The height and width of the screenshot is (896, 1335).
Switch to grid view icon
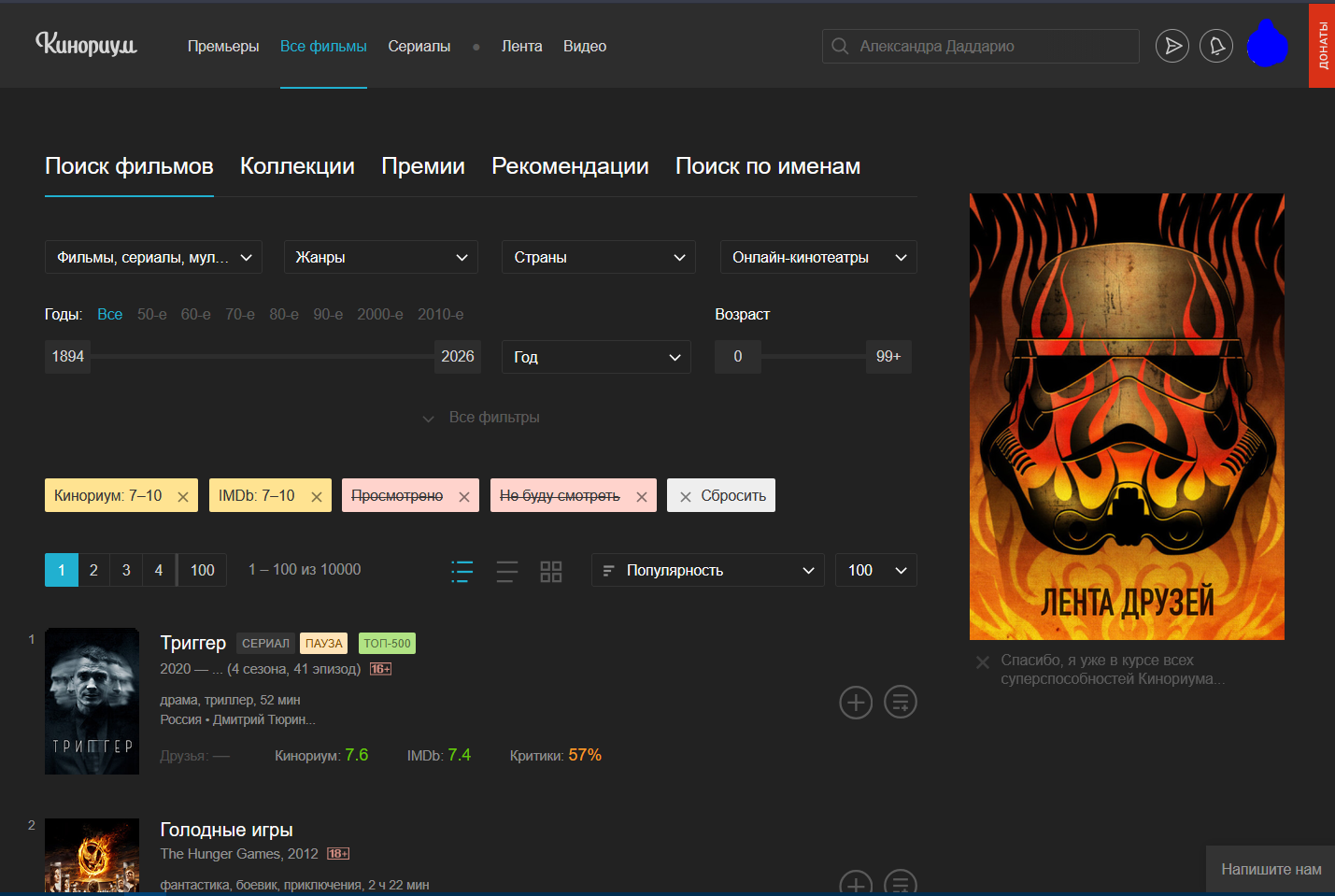551,571
